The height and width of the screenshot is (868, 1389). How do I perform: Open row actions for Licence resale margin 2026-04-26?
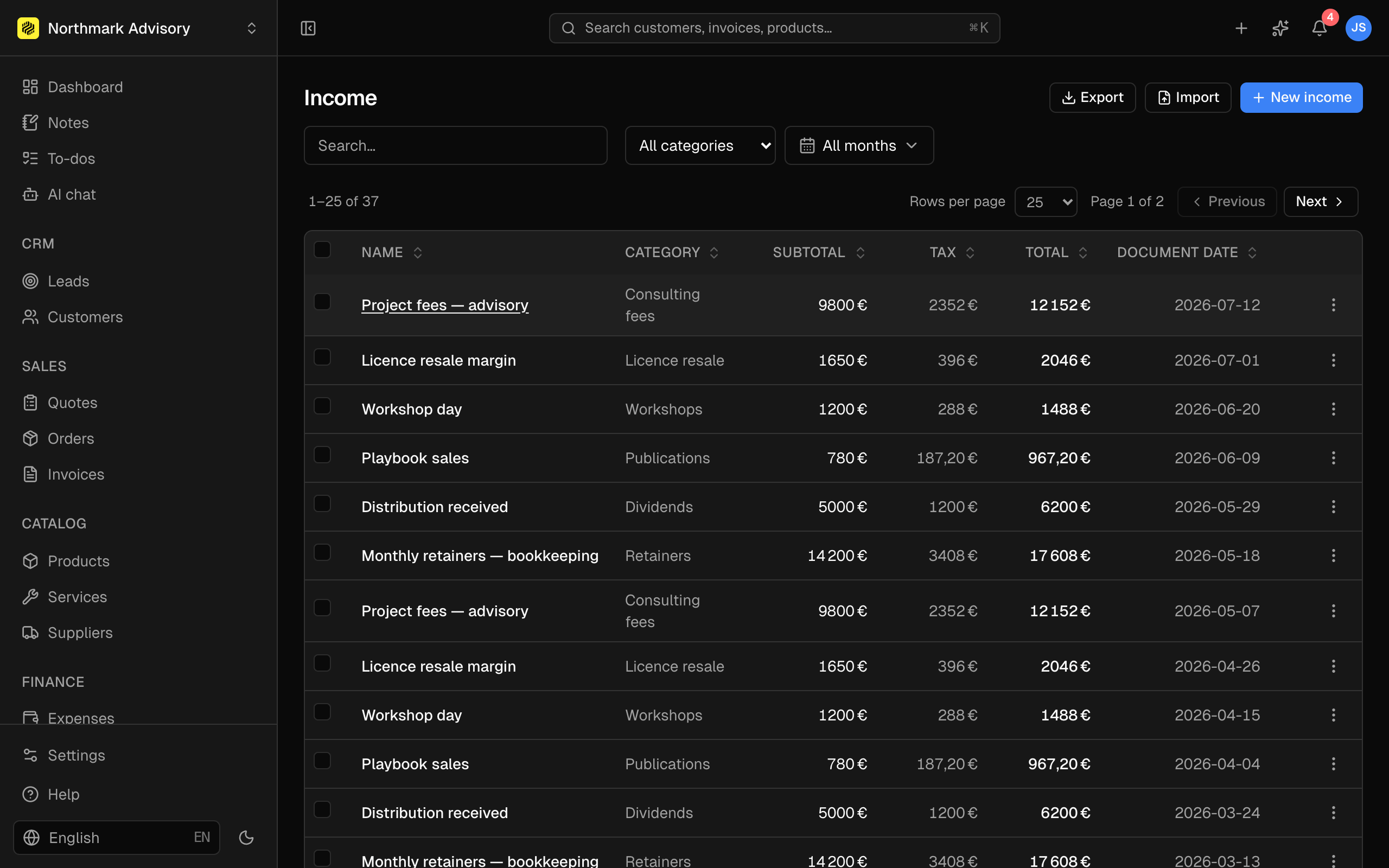pos(1333,666)
